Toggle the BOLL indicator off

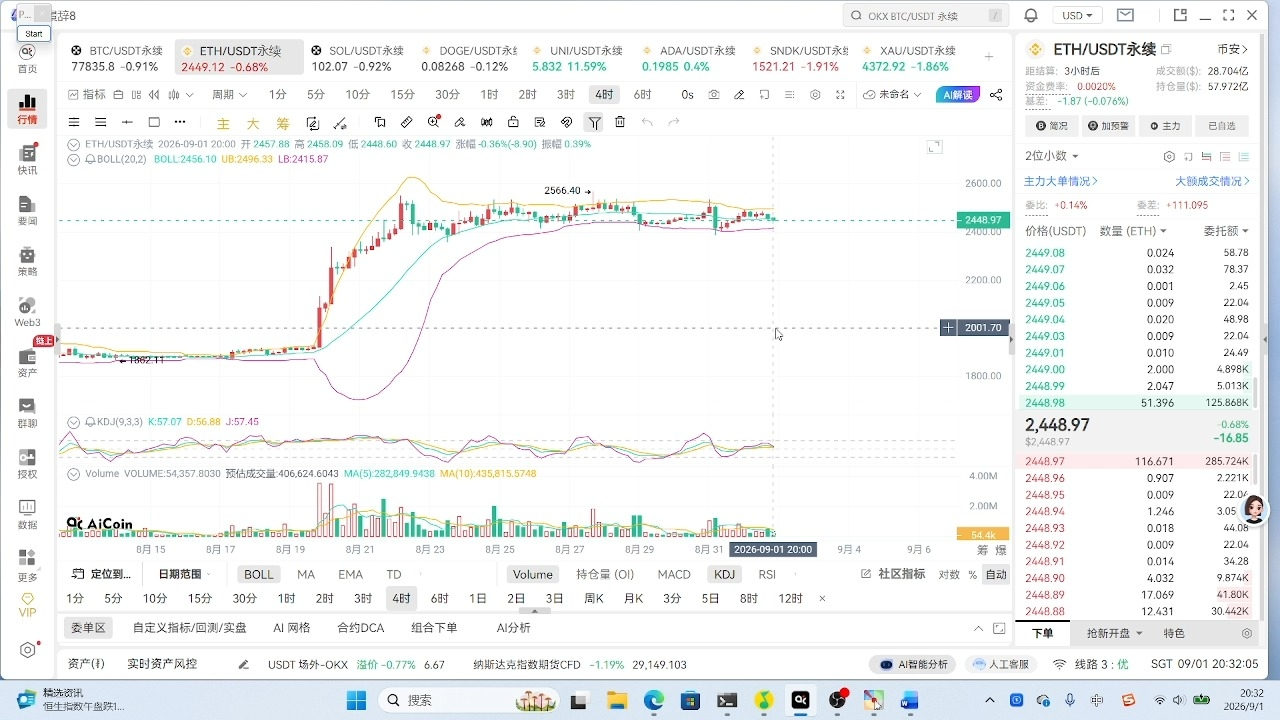[258, 574]
